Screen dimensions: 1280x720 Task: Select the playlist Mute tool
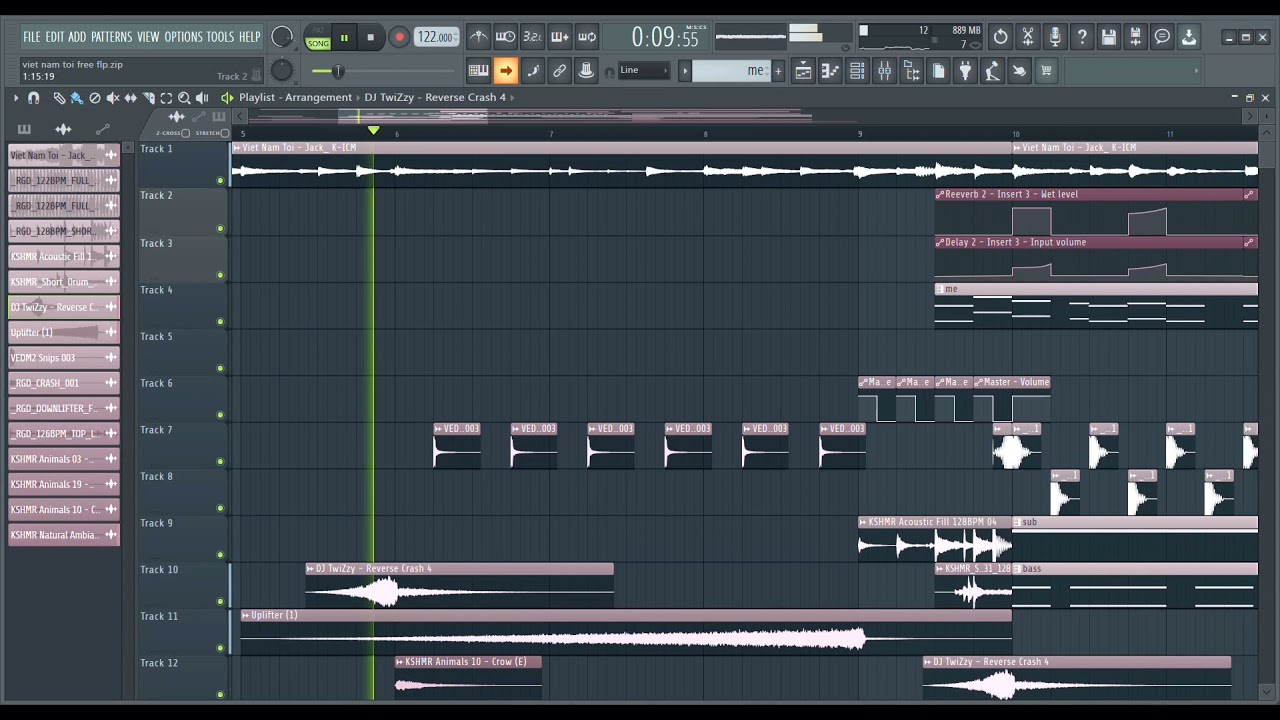coord(113,97)
